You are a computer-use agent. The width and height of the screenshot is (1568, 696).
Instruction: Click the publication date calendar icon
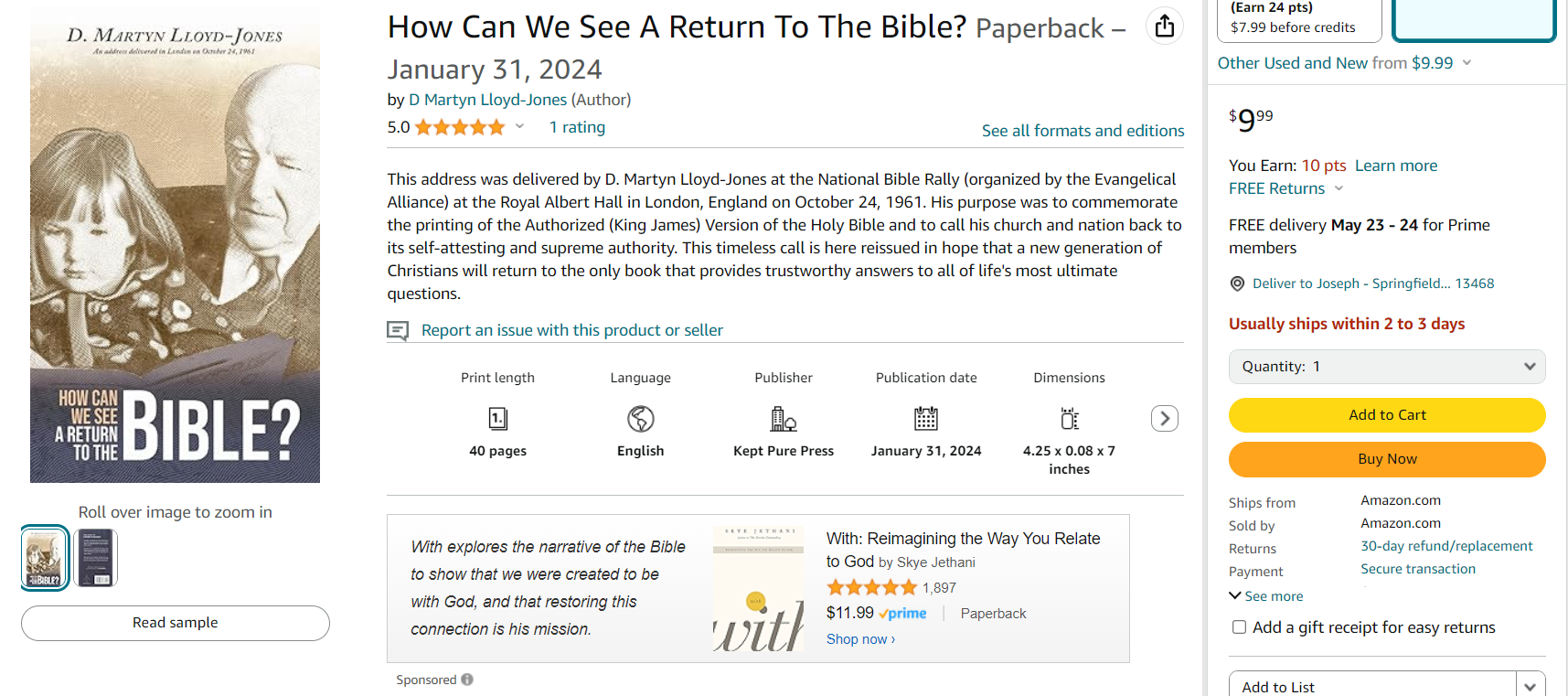[x=926, y=419]
